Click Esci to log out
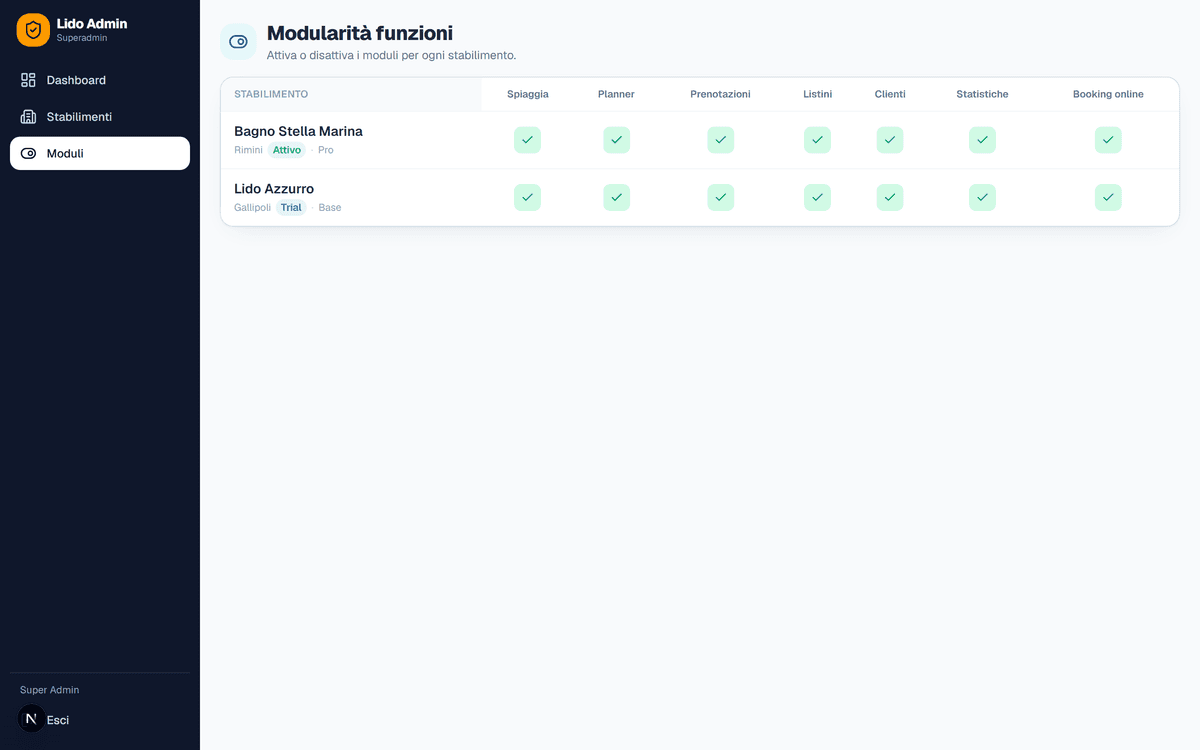The image size is (1200, 750). coord(58,720)
